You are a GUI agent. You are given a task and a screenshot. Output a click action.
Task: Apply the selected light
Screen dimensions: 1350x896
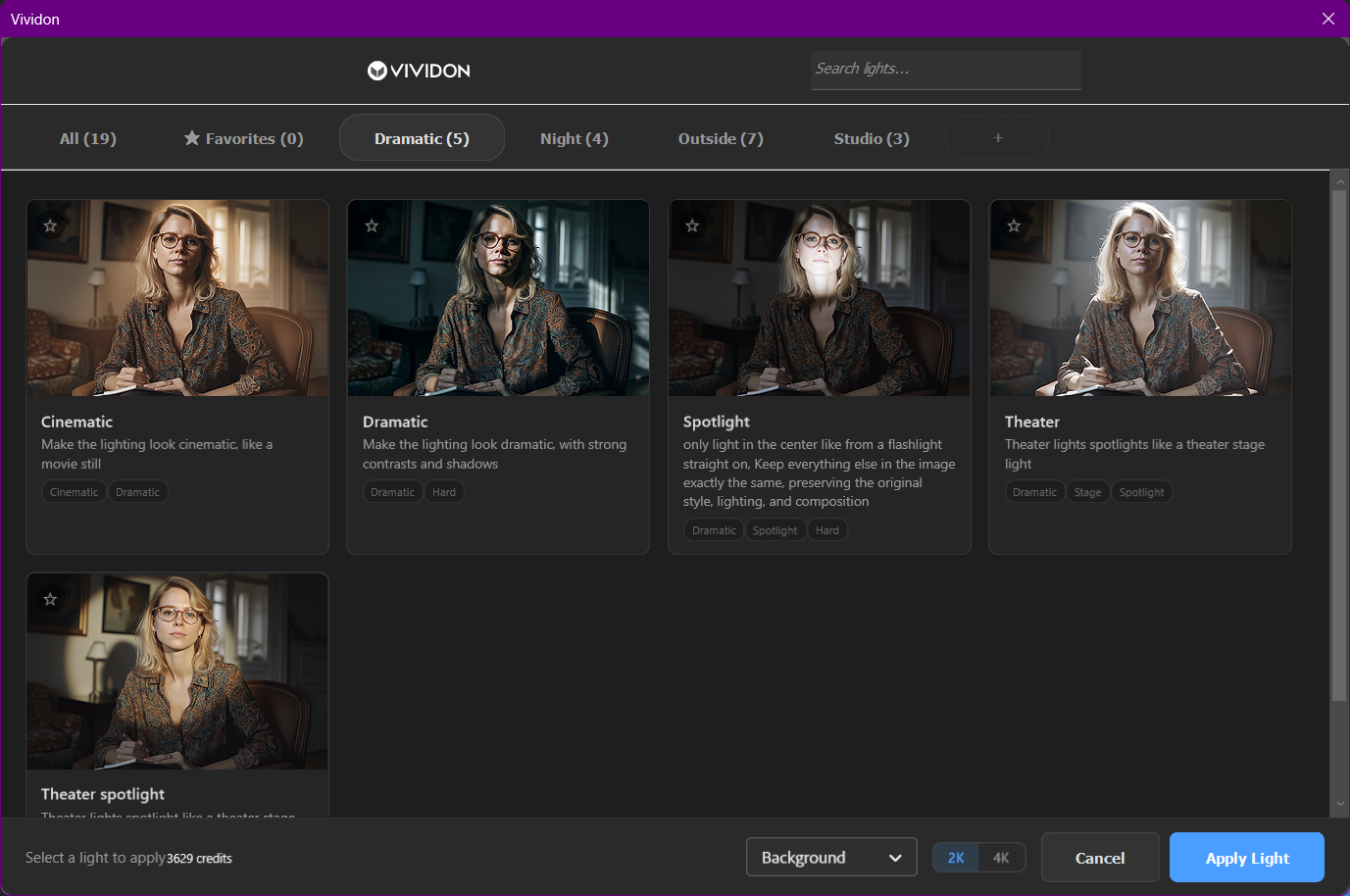(x=1246, y=857)
